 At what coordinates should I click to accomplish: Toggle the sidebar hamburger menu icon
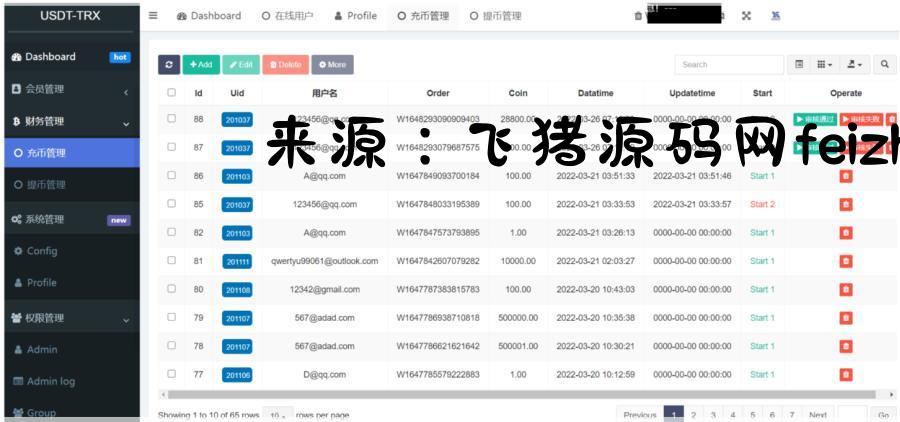pyautogui.click(x=153, y=16)
